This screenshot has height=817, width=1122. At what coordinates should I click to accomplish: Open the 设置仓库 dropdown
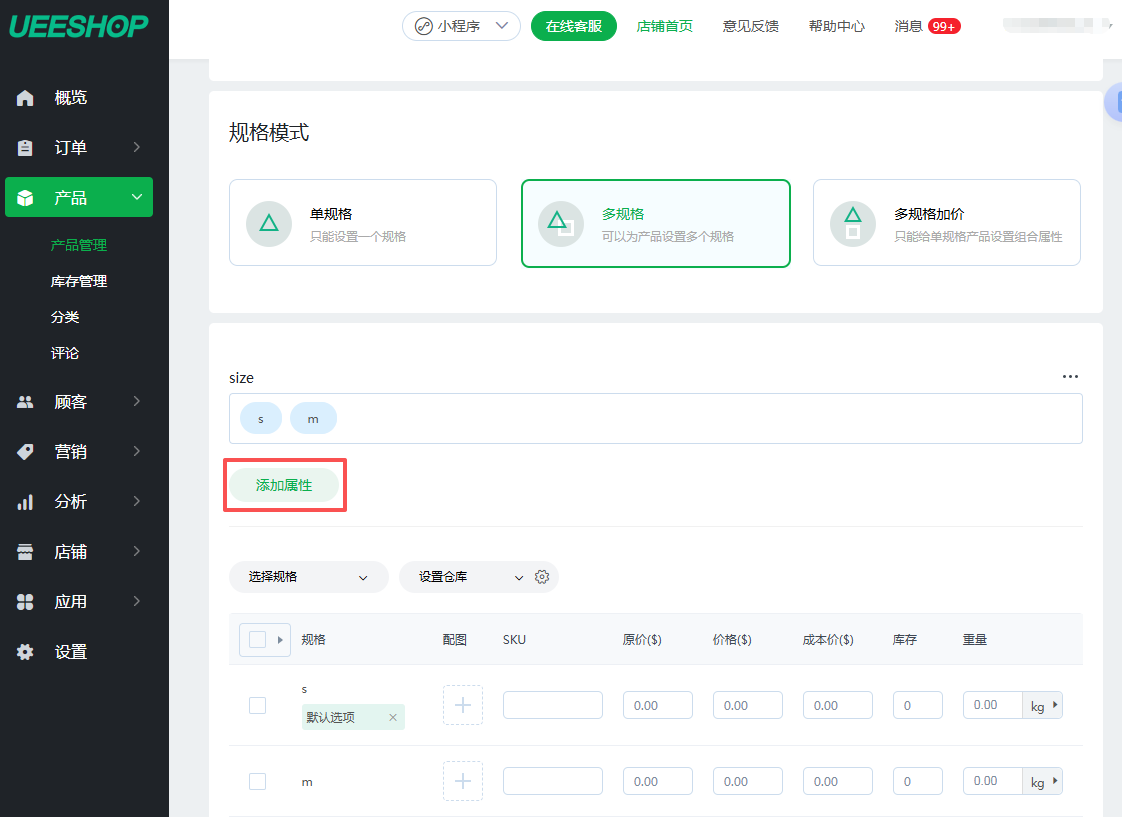click(470, 577)
